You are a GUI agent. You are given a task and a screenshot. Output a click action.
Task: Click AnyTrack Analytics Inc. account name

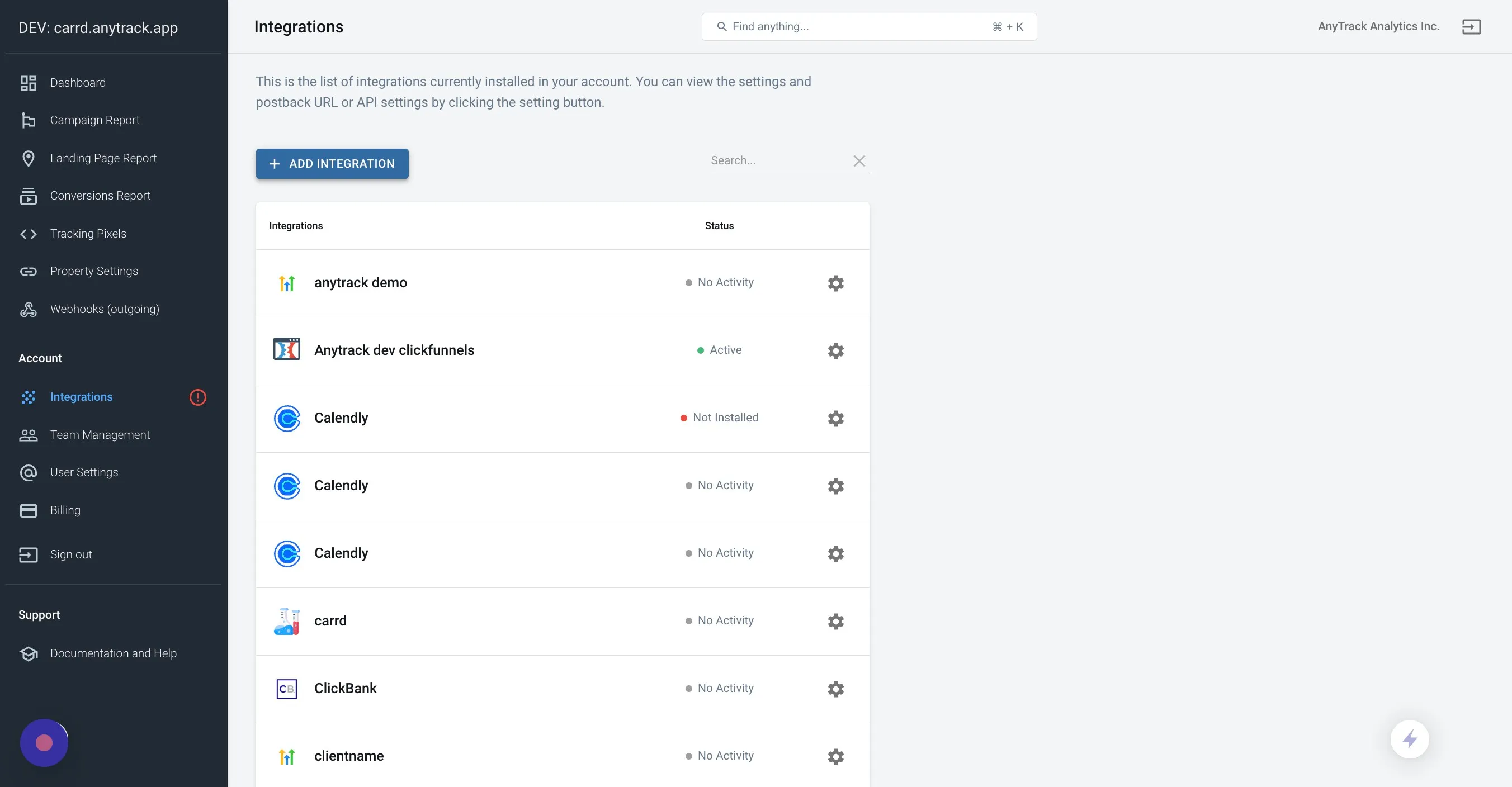coord(1378,26)
